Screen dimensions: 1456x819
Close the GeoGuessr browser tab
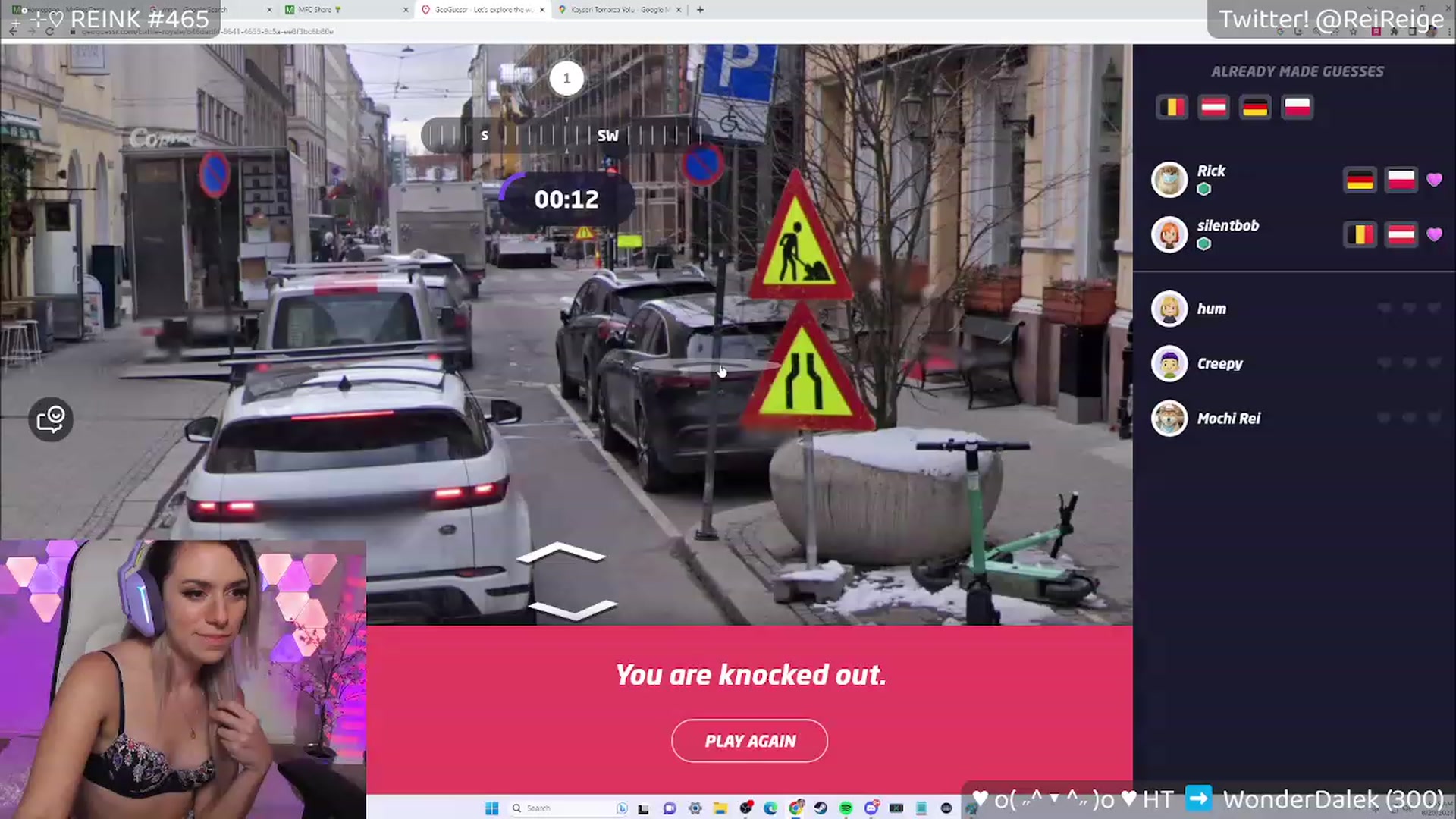click(x=541, y=10)
